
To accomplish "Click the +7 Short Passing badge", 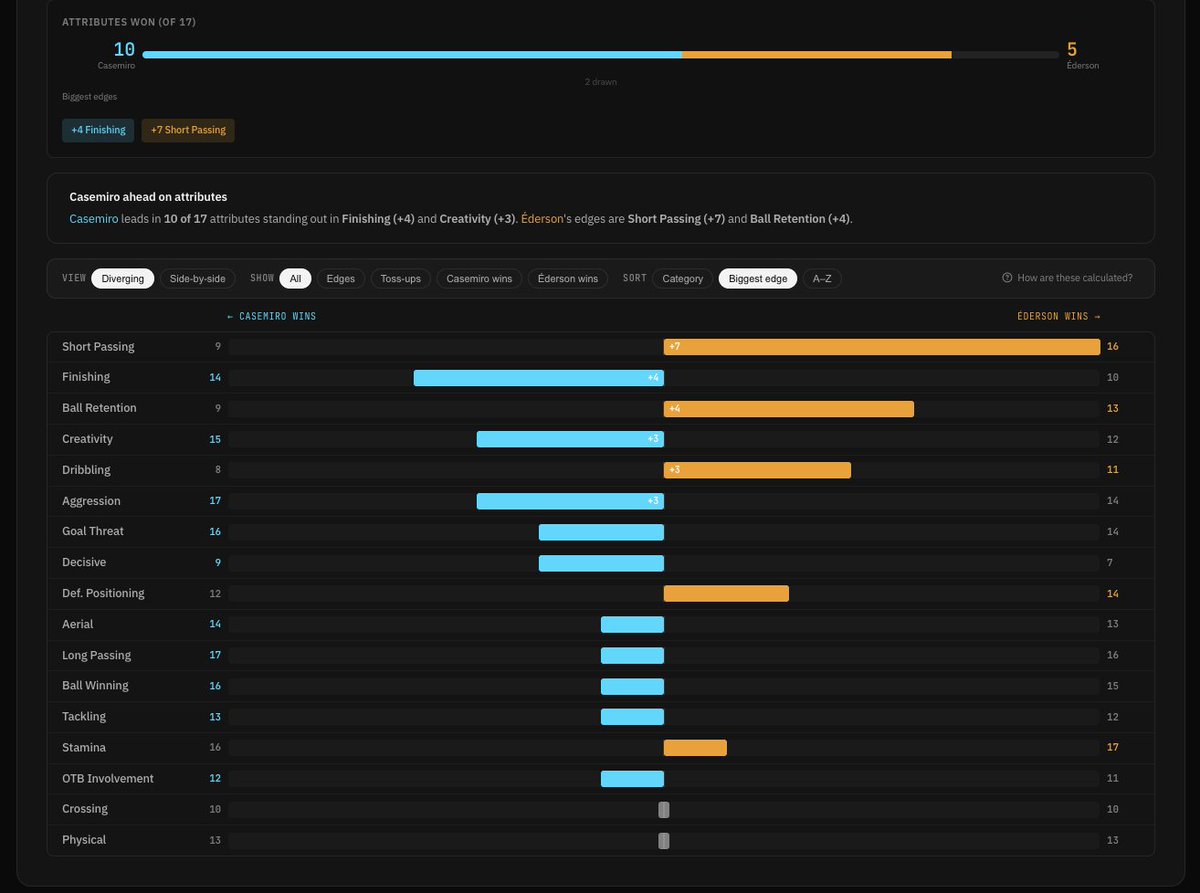I will [188, 130].
